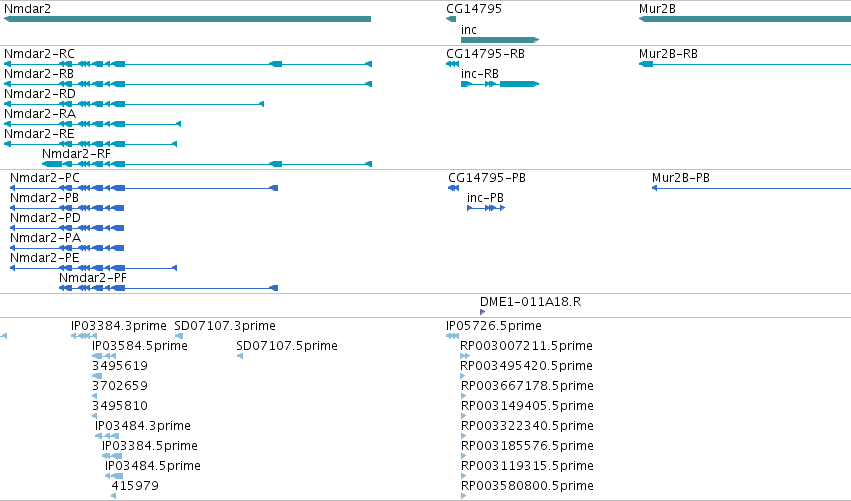Click the Nmdar2-RC transcript label
Viewport: 851px width, 501px height.
click(39, 54)
